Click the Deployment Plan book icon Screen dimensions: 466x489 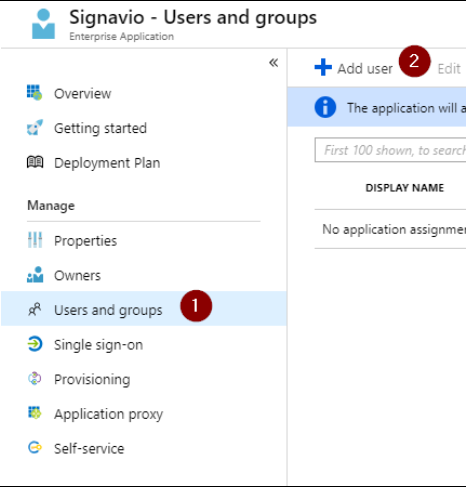point(35,162)
